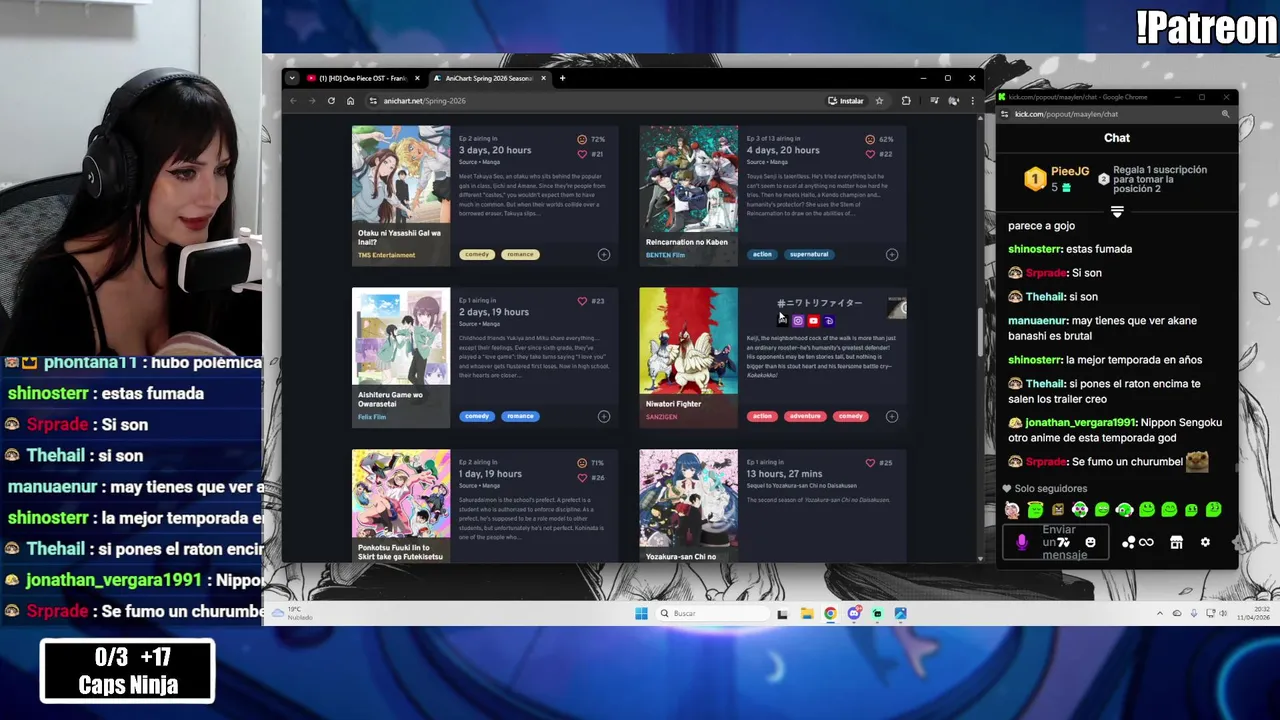This screenshot has width=1280, height=720.
Task: Reload the AniChart page
Action: (331, 101)
